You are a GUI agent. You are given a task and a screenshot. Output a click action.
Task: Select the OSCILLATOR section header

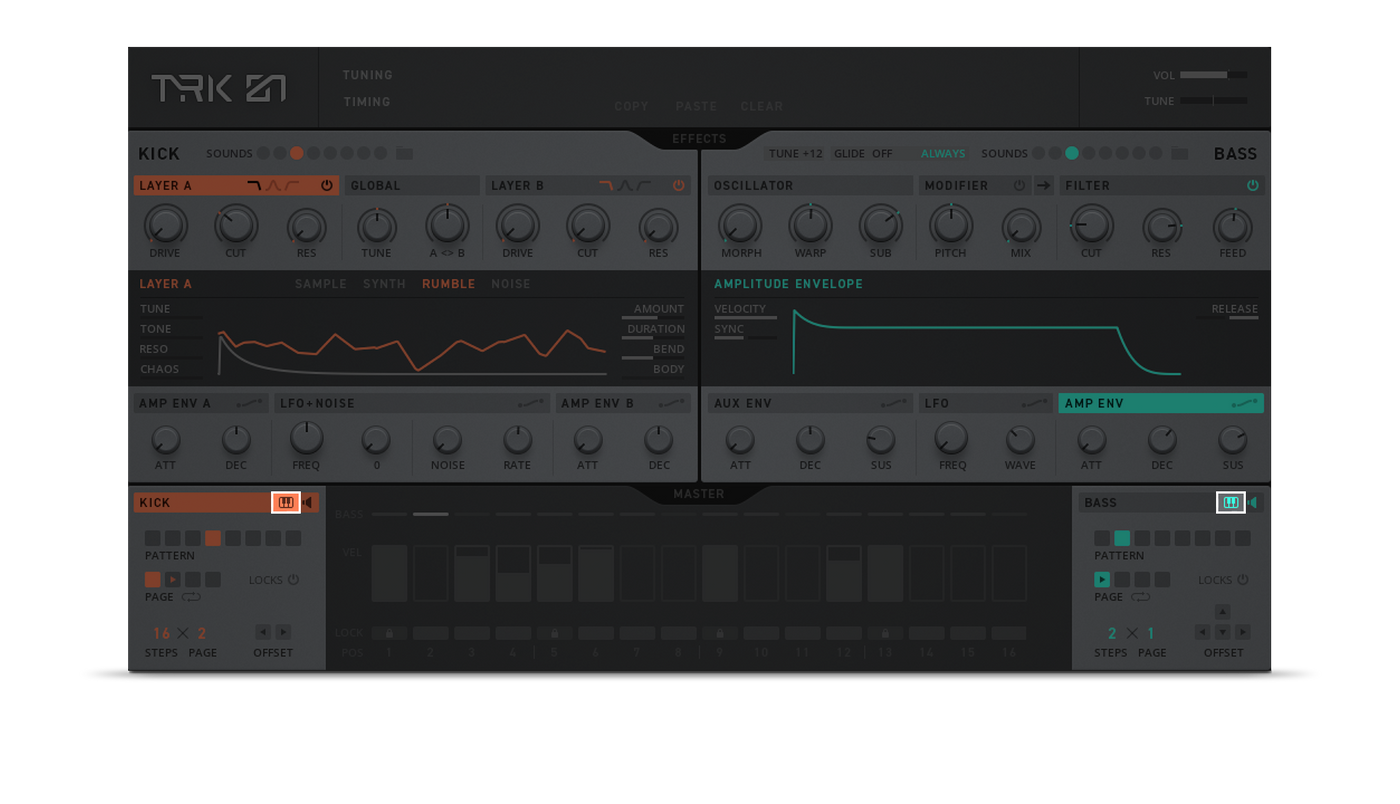[811, 186]
